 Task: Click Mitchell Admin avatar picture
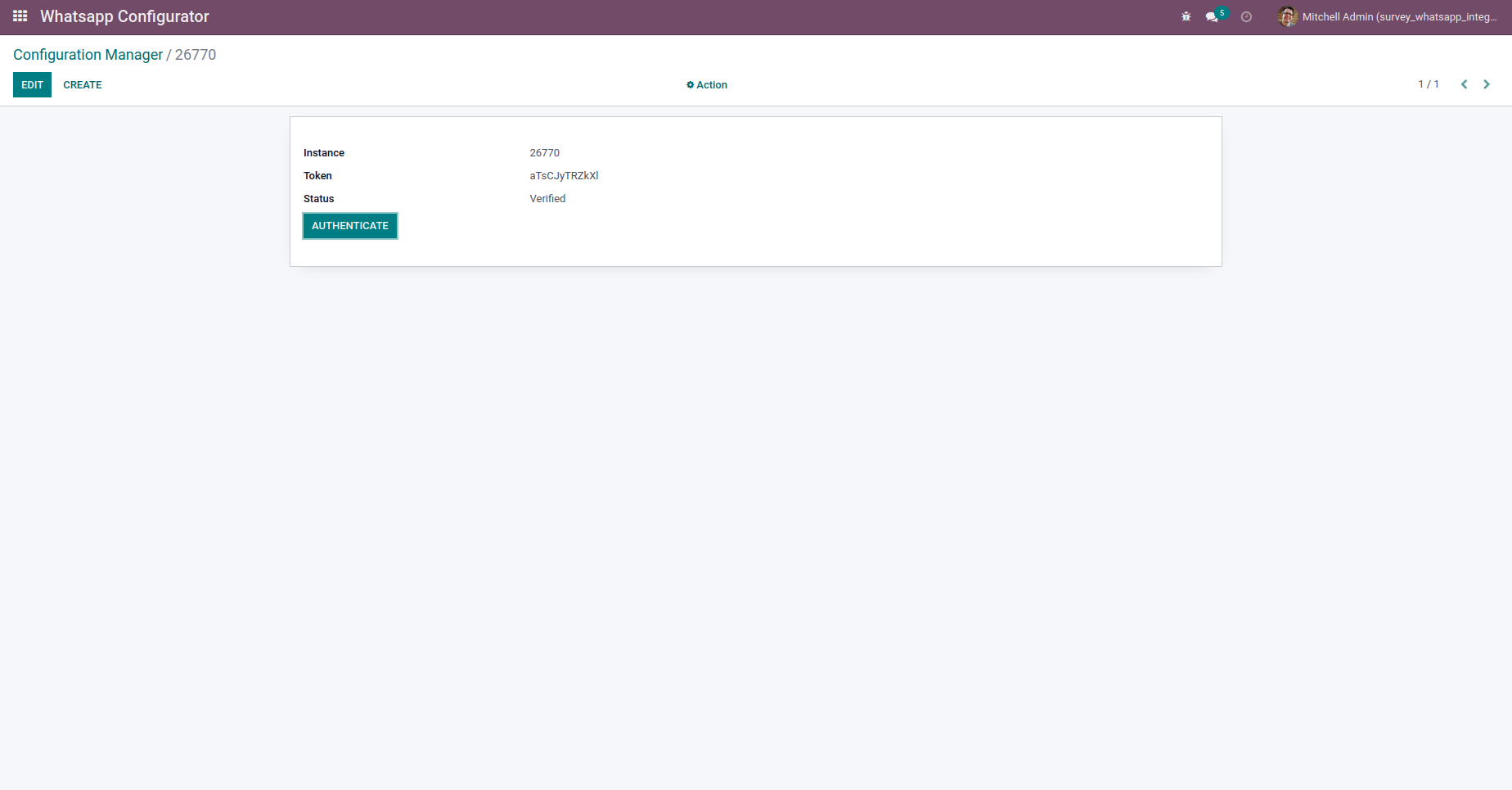(1287, 16)
